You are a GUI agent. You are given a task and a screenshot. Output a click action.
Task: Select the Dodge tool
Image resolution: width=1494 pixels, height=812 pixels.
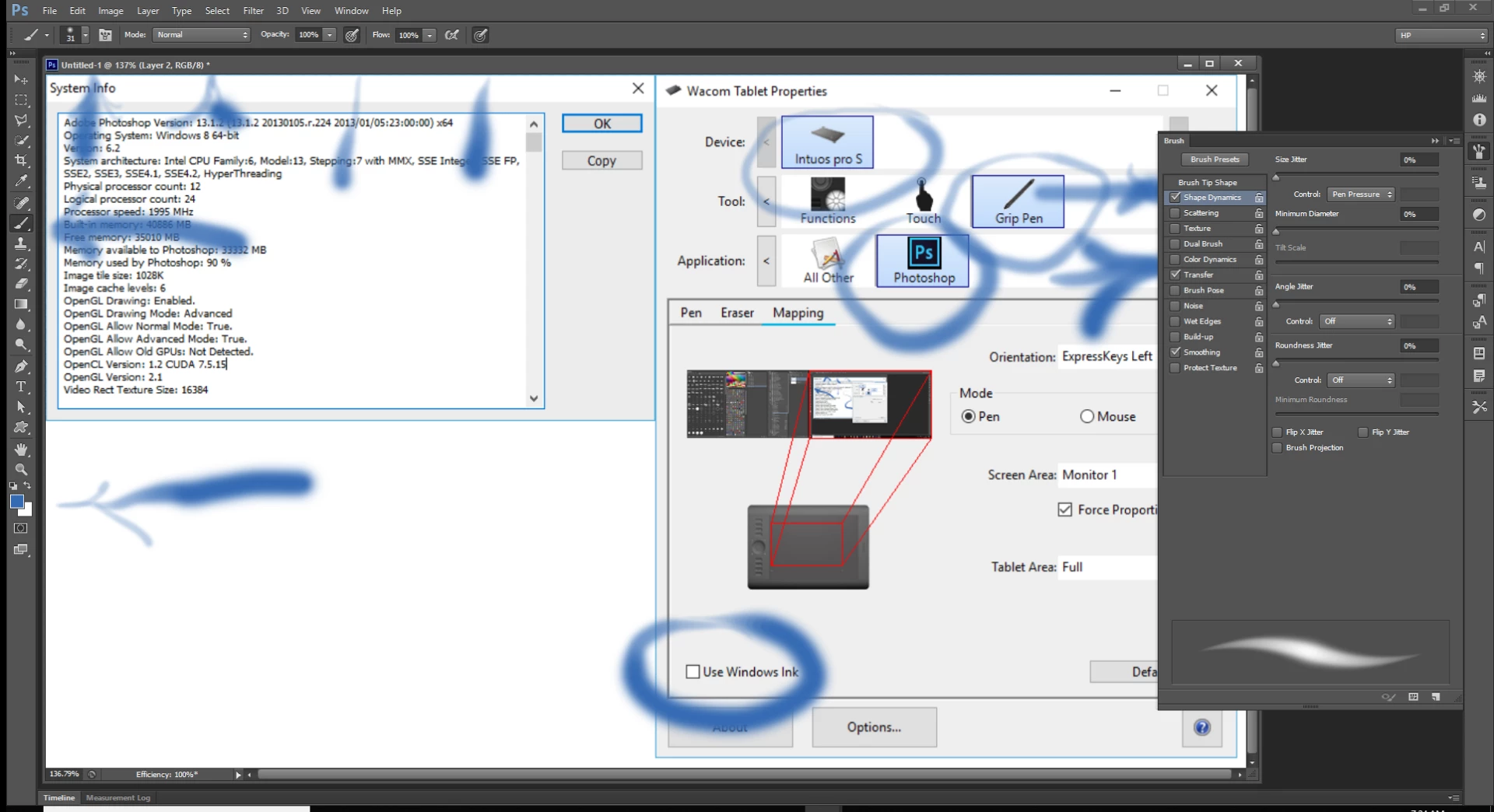[21, 345]
